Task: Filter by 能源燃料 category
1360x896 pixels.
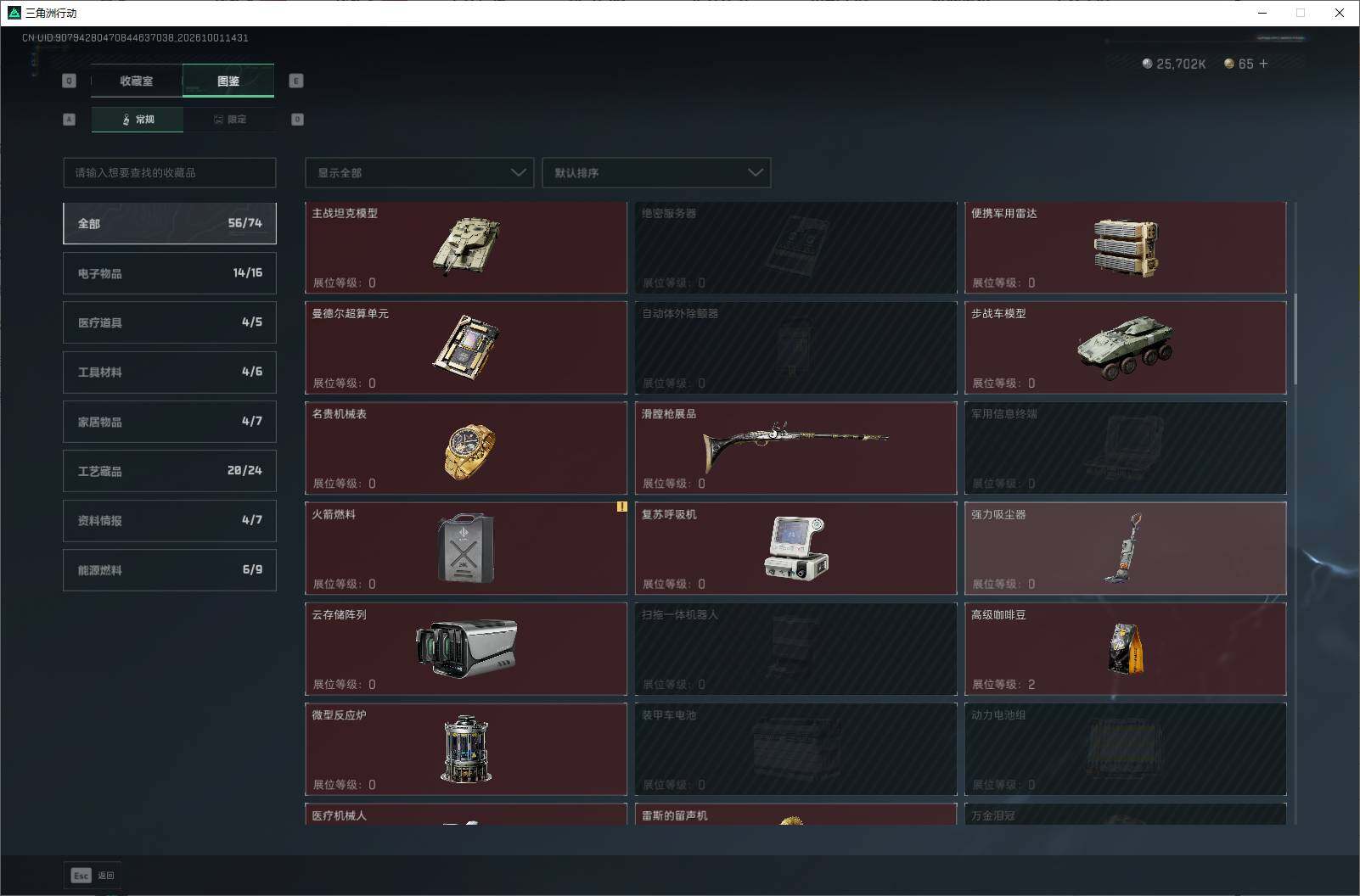Action: [170, 570]
